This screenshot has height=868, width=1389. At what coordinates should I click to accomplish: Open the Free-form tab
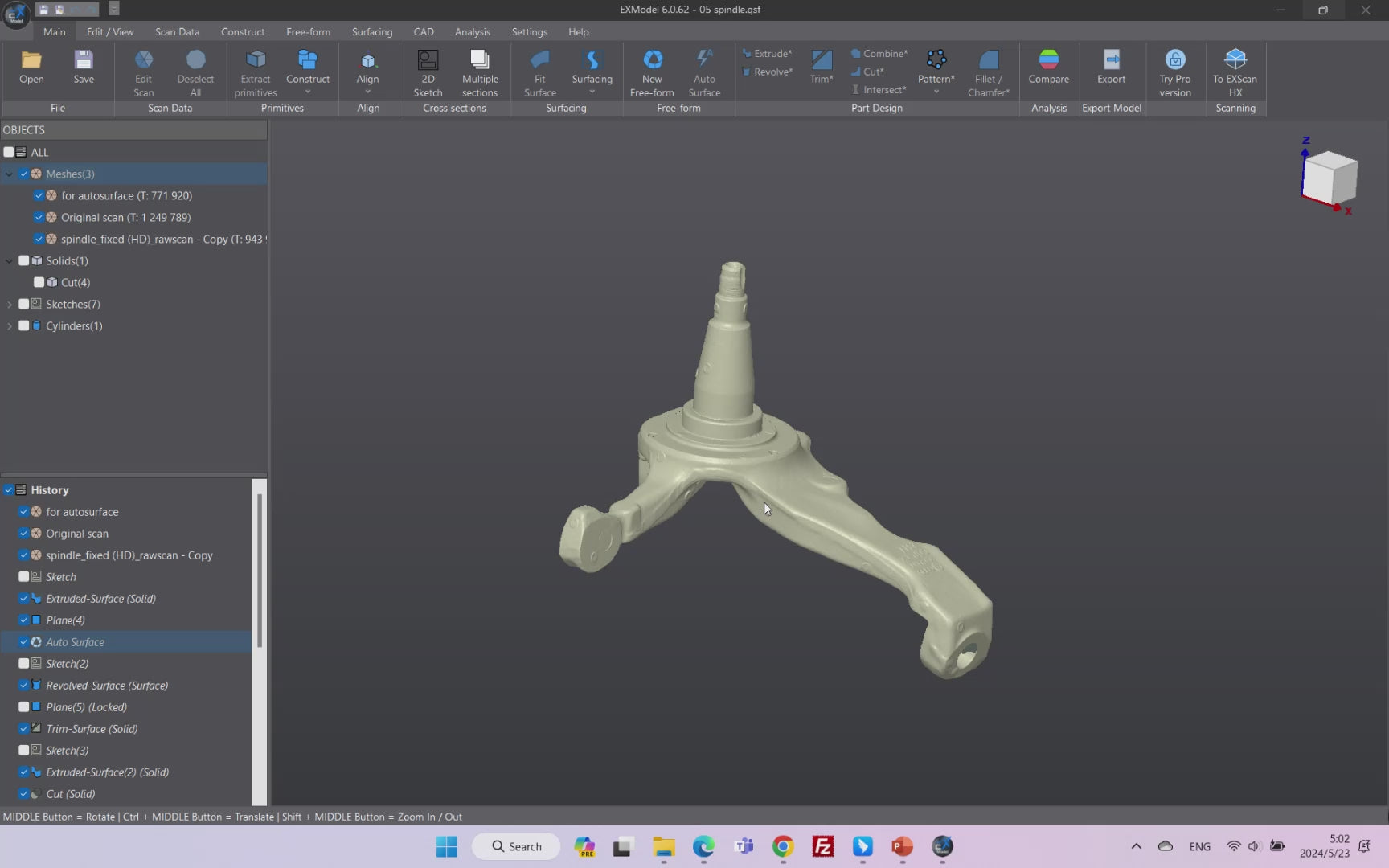point(308,31)
